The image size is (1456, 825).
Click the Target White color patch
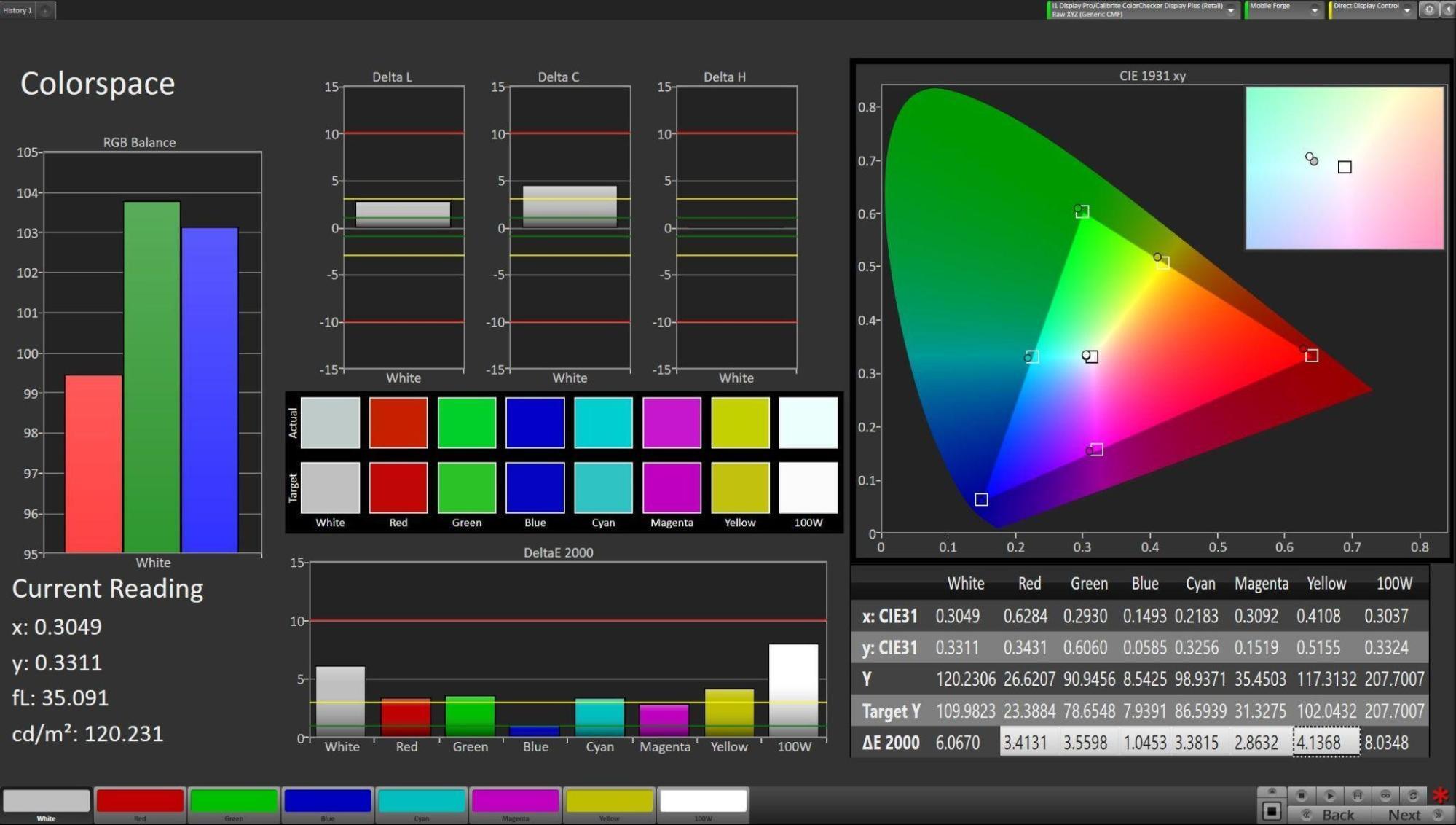tap(330, 488)
